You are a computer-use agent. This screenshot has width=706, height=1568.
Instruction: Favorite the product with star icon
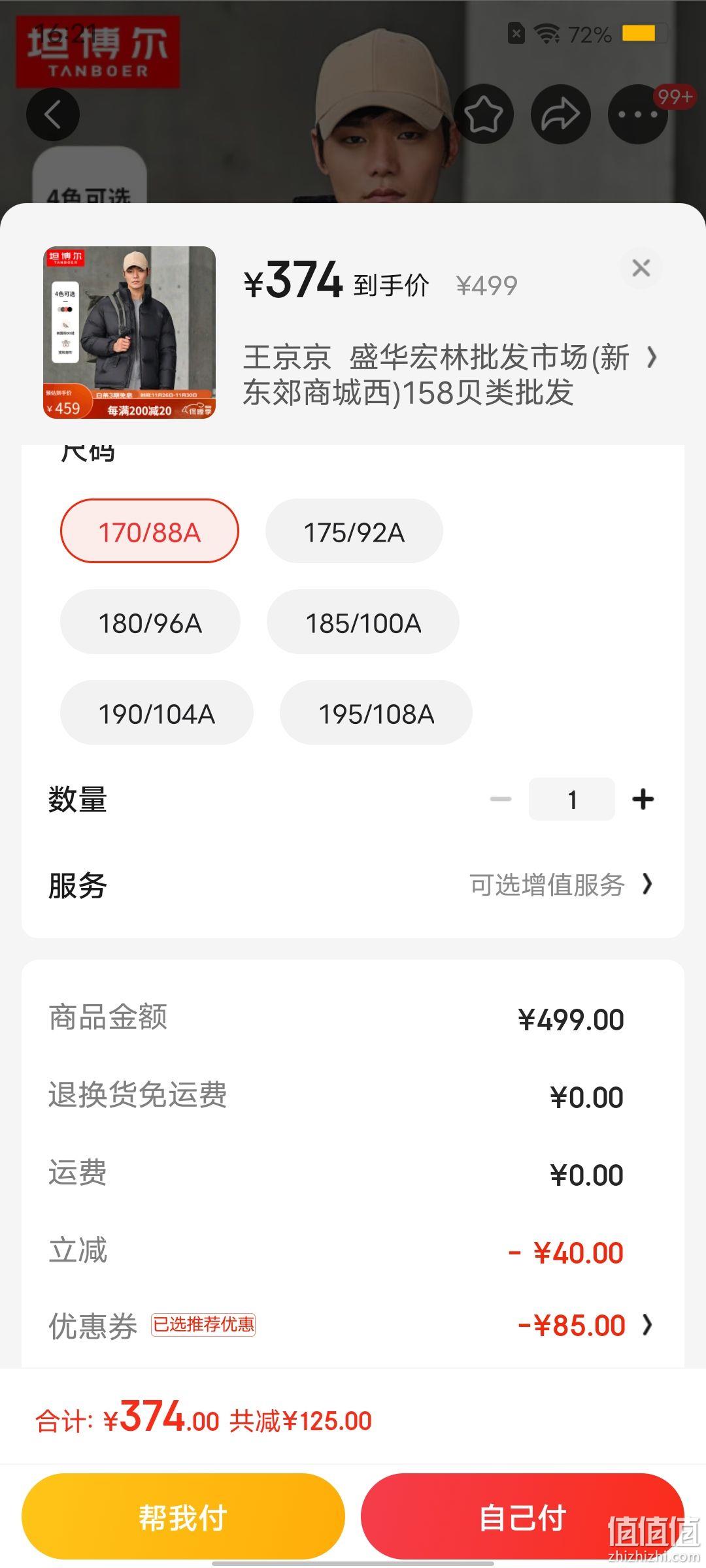pyautogui.click(x=483, y=114)
